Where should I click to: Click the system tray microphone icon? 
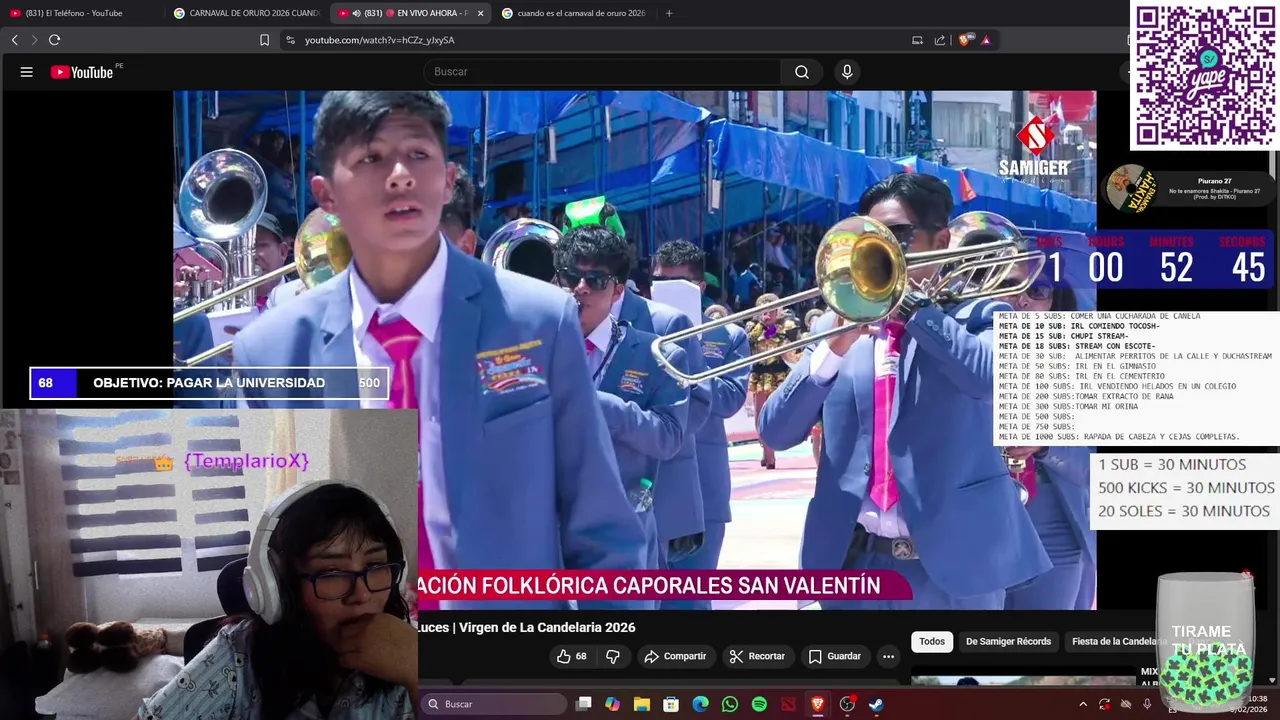tap(1147, 704)
